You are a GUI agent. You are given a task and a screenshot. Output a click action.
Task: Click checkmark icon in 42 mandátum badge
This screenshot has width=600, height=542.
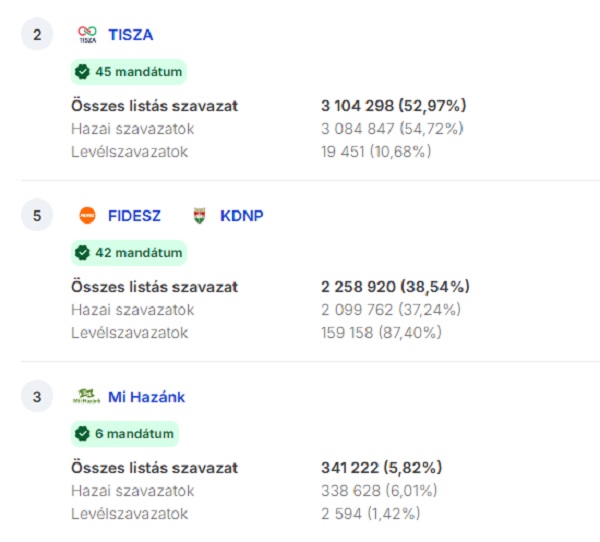coord(82,253)
